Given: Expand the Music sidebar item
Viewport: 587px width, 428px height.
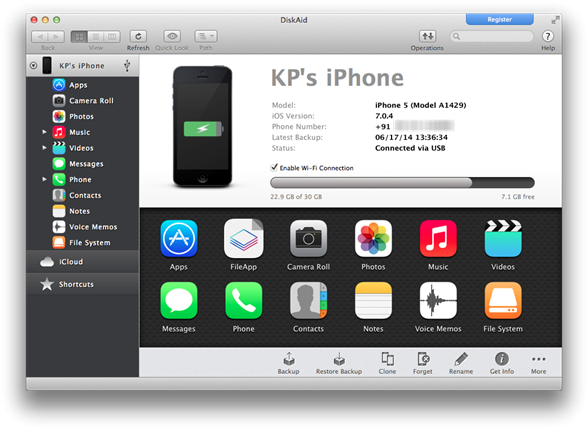Looking at the screenshot, I should (44, 132).
